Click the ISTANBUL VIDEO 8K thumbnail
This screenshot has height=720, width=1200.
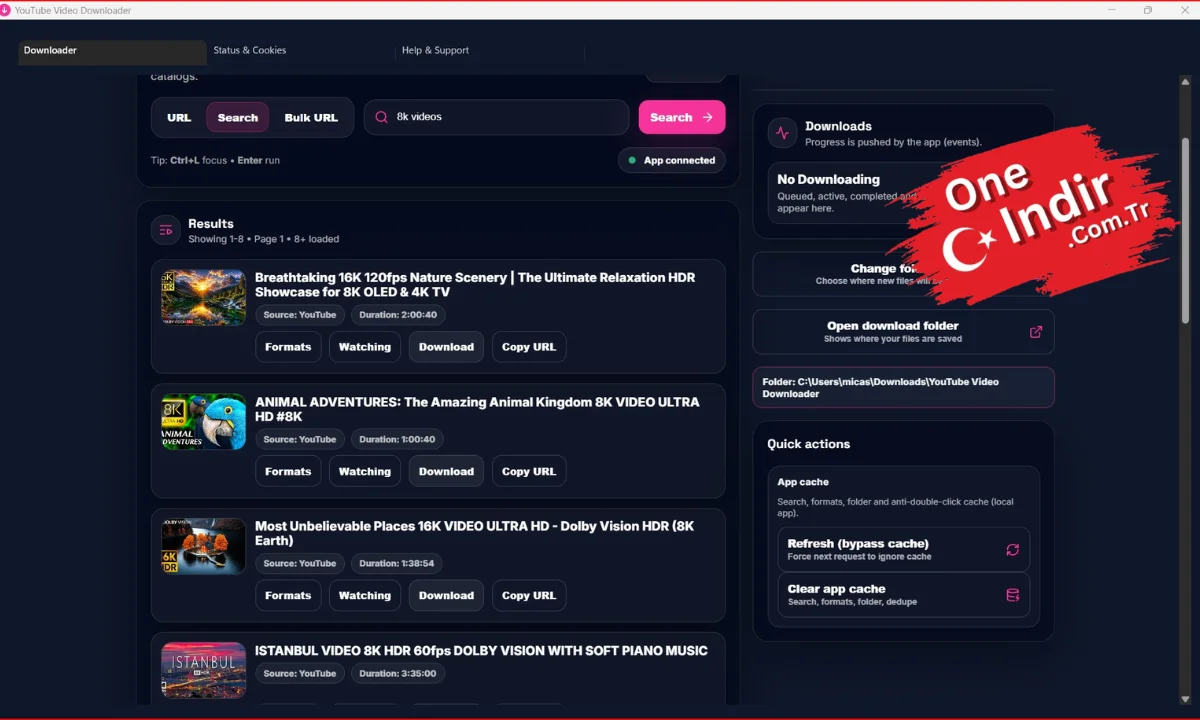point(204,670)
